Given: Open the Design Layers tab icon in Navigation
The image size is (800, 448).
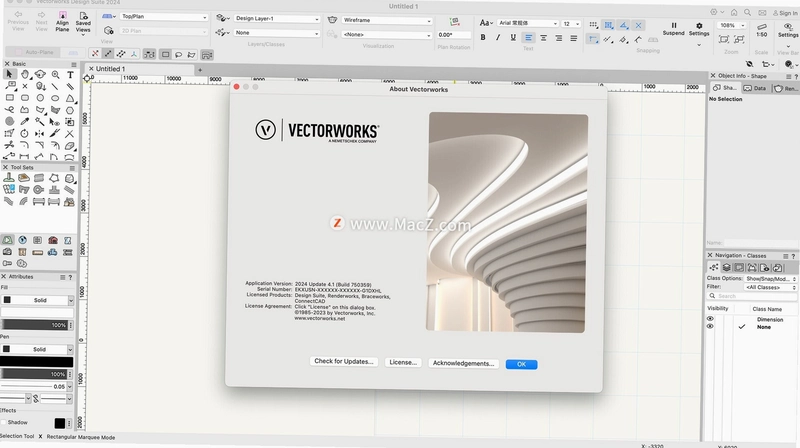Looking at the screenshot, I should tap(727, 267).
